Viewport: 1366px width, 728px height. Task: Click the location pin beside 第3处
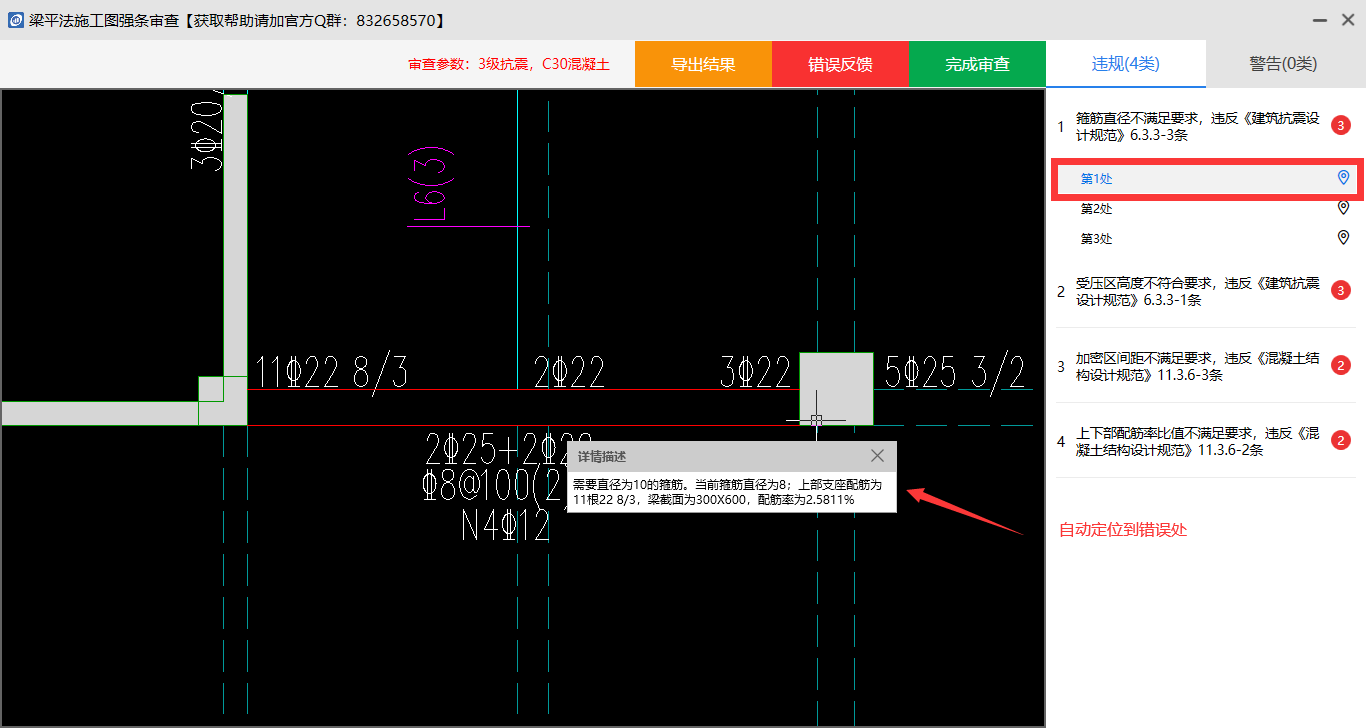tap(1343, 238)
